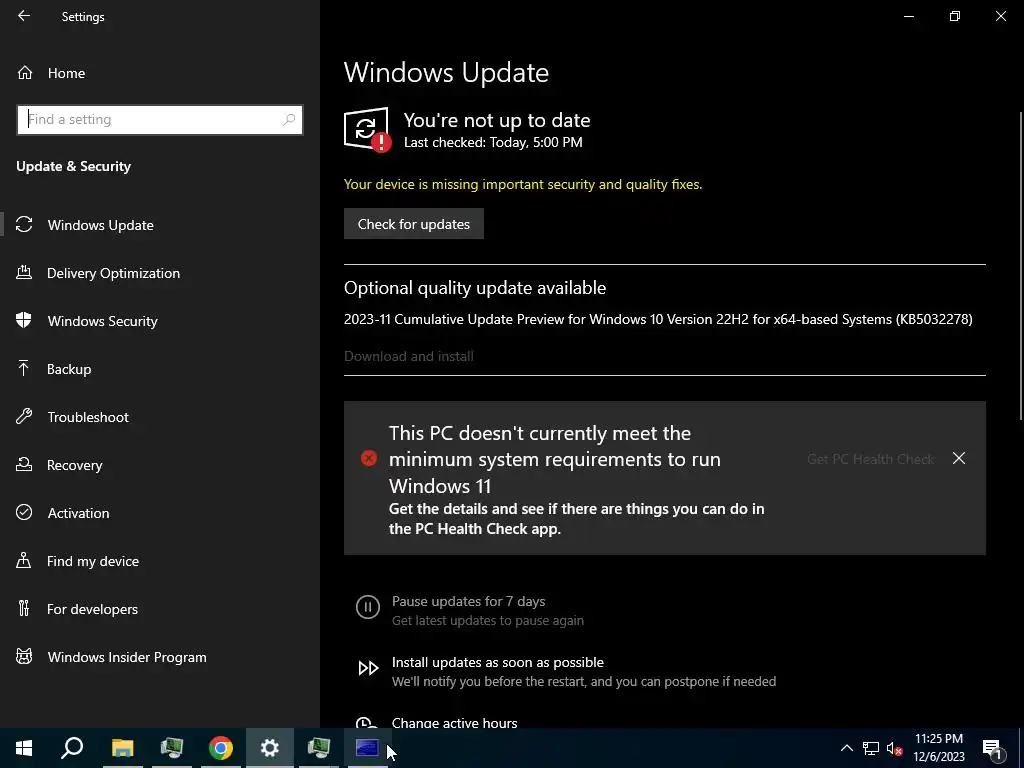
Task: Show hidden system tray icons
Action: (x=846, y=748)
